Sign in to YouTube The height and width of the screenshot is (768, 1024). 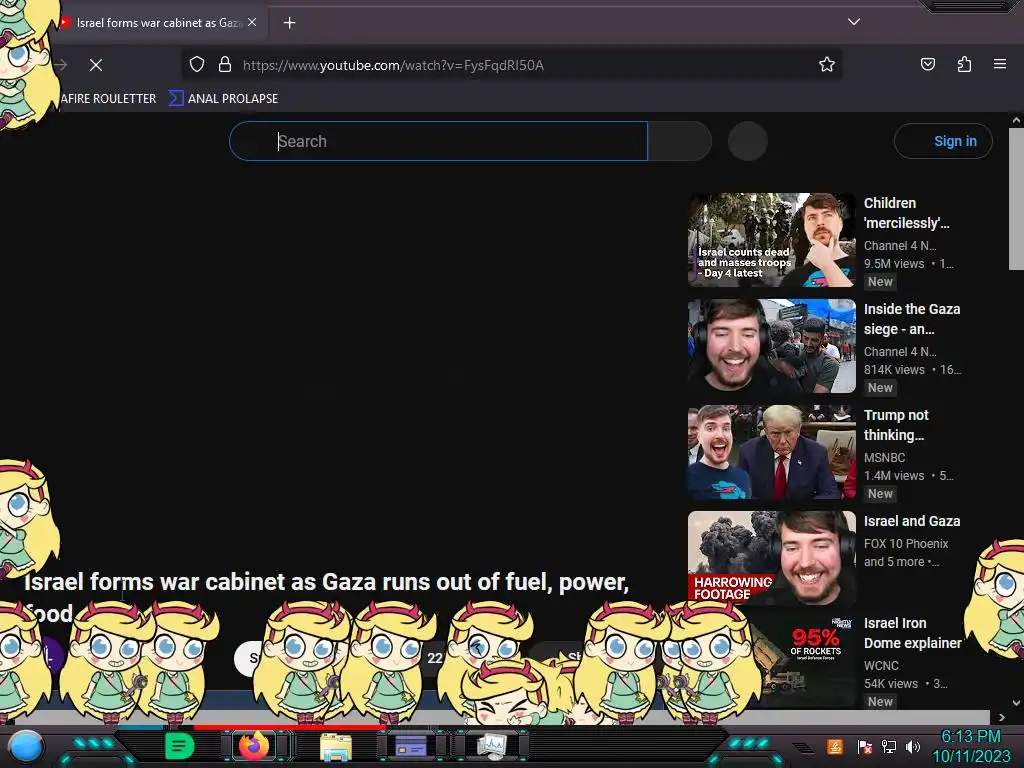(943, 141)
